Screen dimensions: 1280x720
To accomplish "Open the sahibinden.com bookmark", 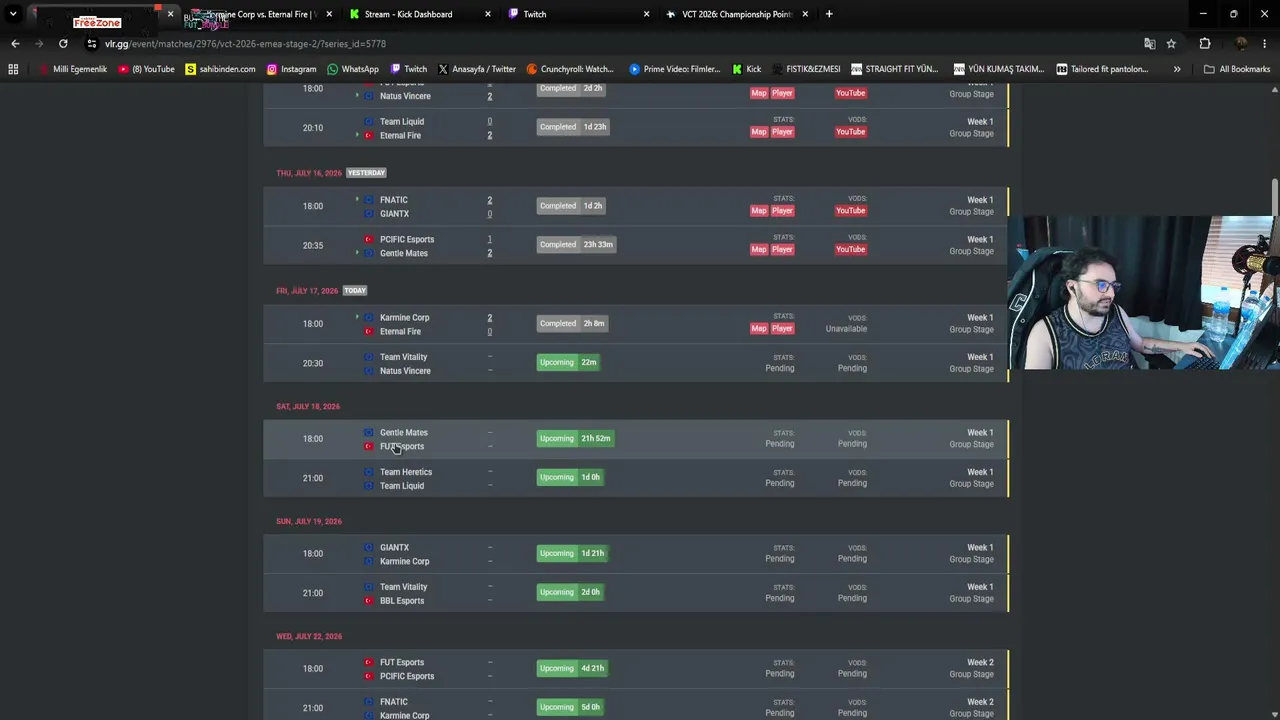I will coord(220,69).
